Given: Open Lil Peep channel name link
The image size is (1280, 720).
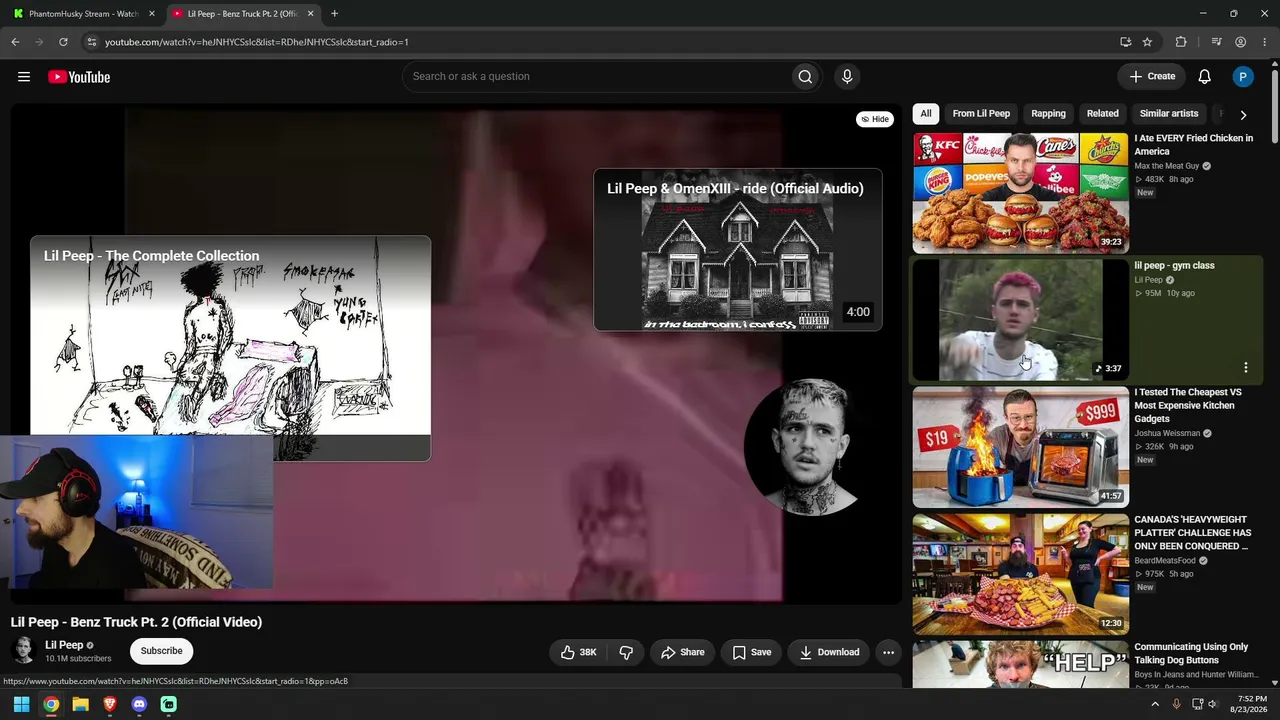Looking at the screenshot, I should tap(64, 645).
